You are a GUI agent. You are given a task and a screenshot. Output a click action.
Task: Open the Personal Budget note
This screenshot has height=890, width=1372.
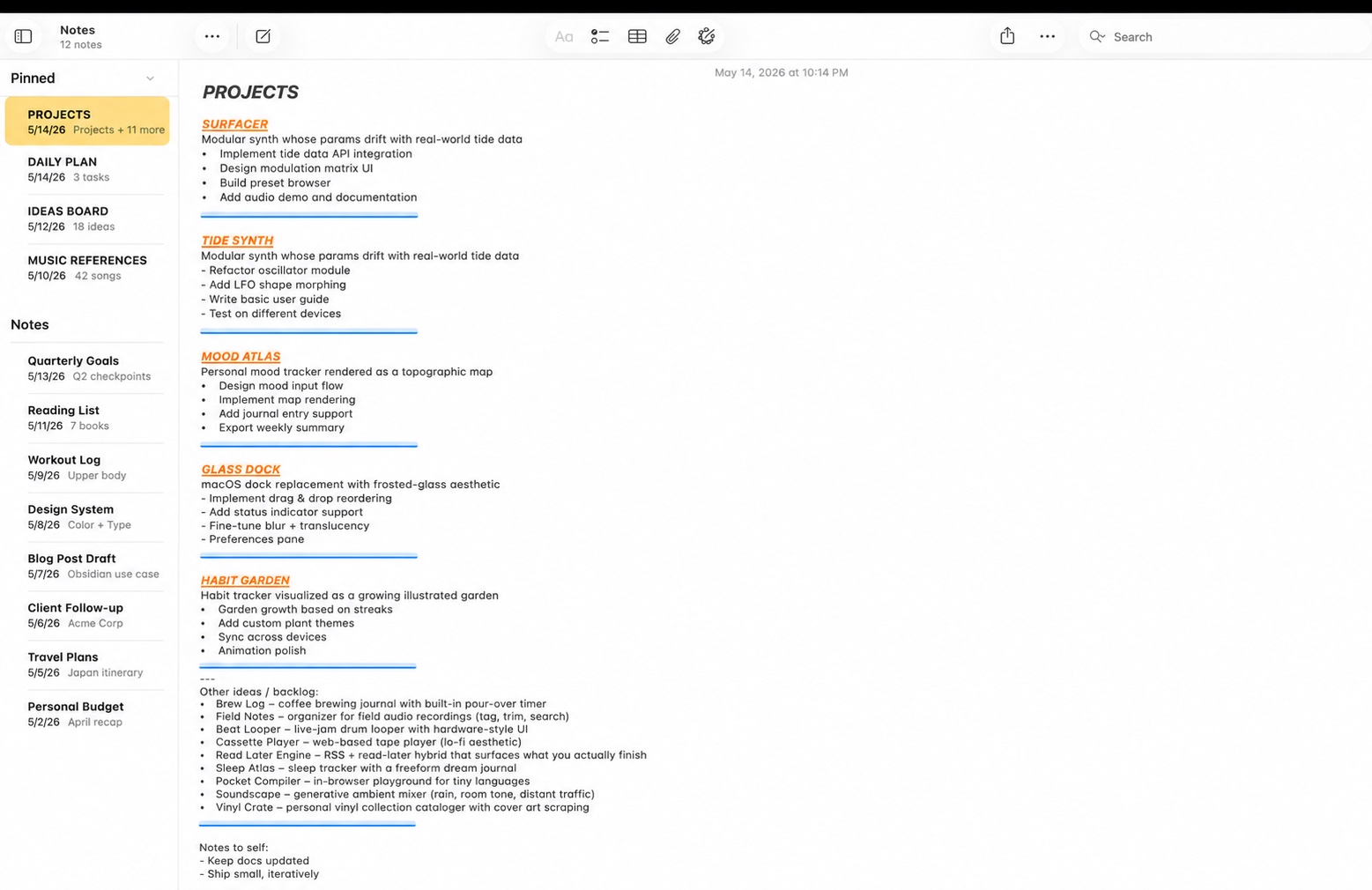(x=87, y=714)
